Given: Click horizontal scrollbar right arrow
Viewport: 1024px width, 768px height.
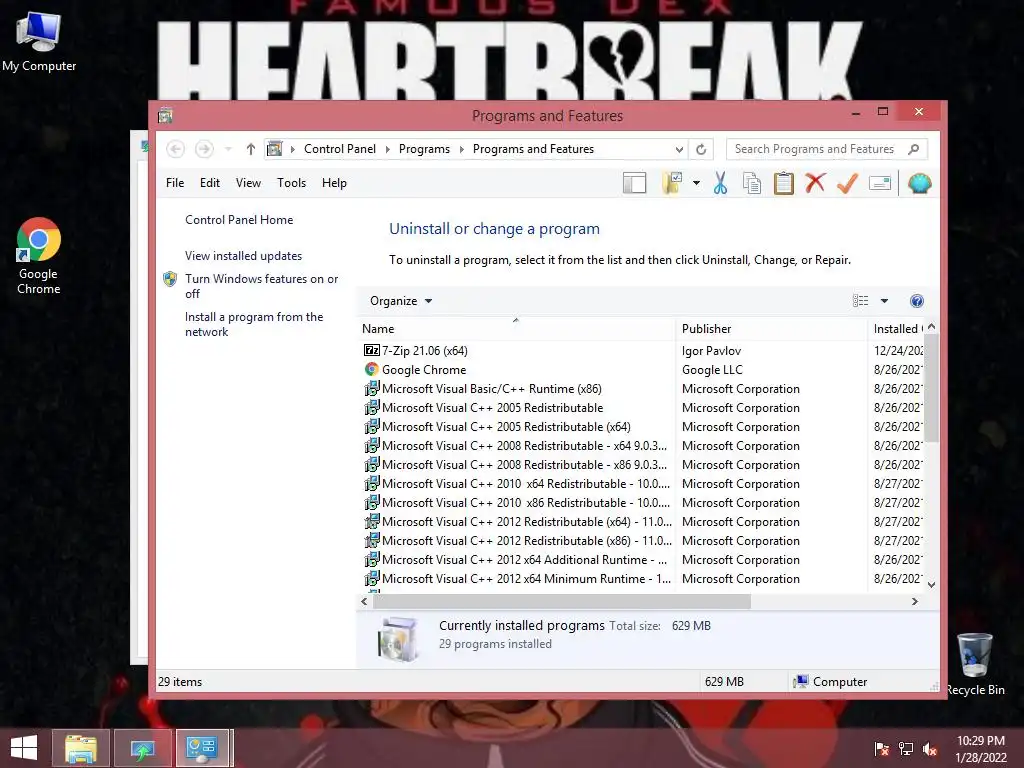Looking at the screenshot, I should click(x=915, y=601).
